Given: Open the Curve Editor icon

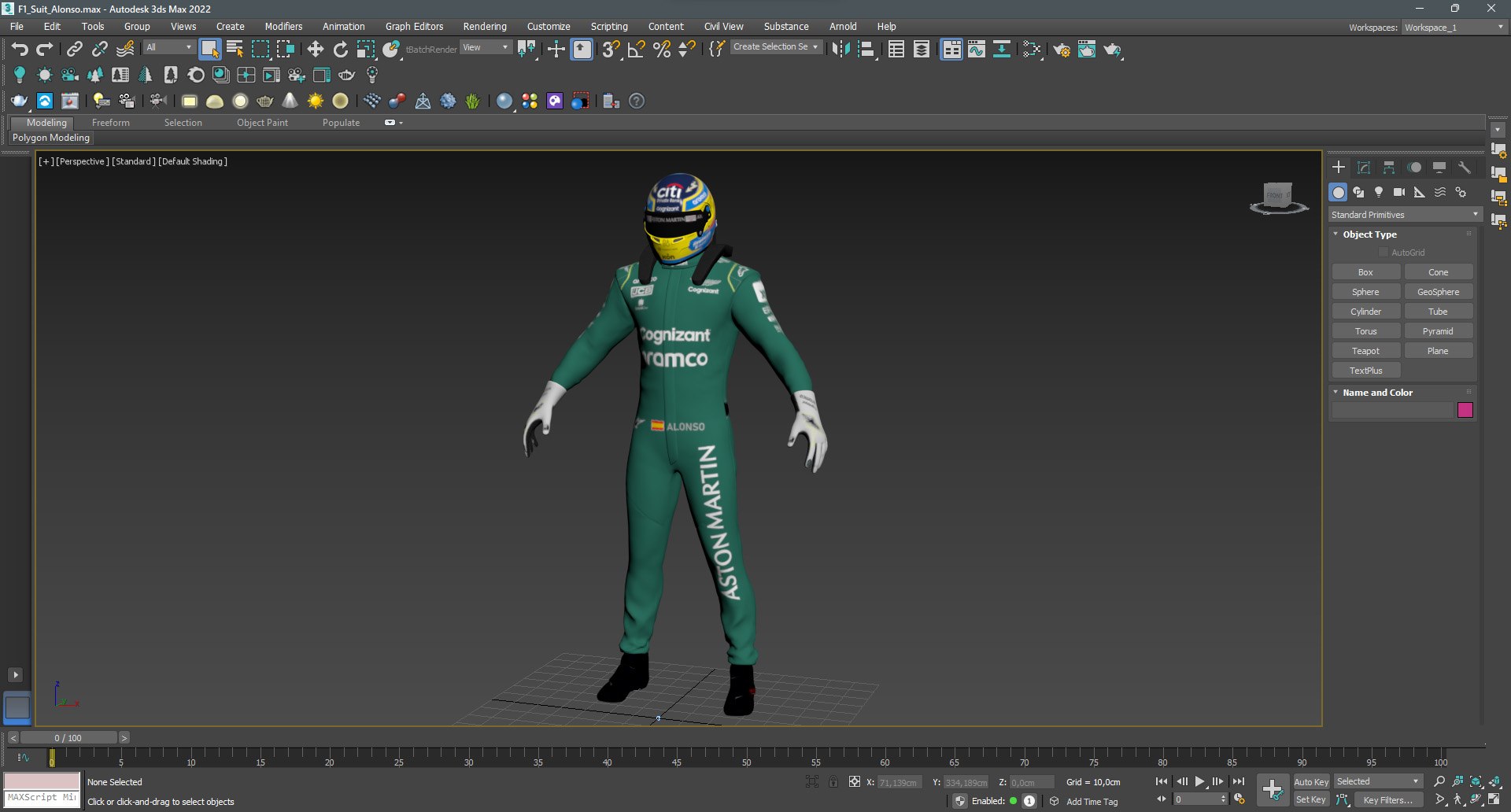Looking at the screenshot, I should 976,50.
